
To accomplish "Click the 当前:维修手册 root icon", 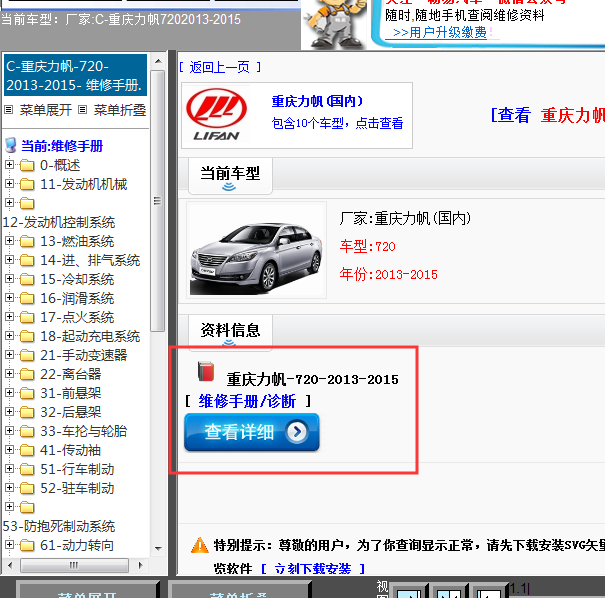I will 11,145.
